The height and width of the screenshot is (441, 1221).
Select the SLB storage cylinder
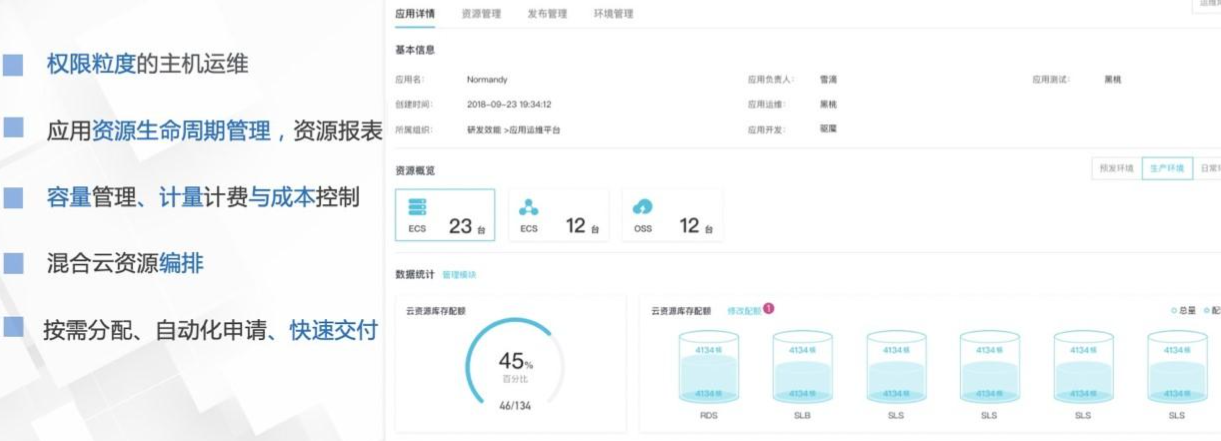pyautogui.click(x=803, y=367)
